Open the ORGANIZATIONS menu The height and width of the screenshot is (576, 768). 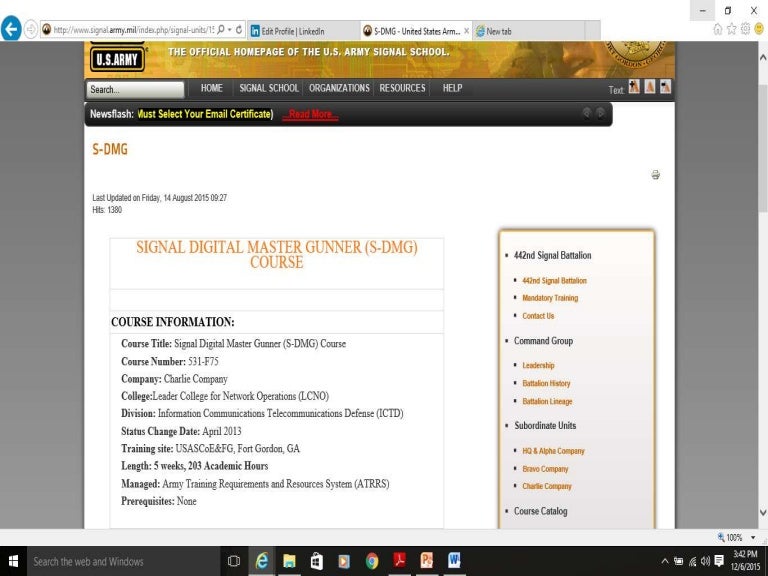[x=339, y=88]
